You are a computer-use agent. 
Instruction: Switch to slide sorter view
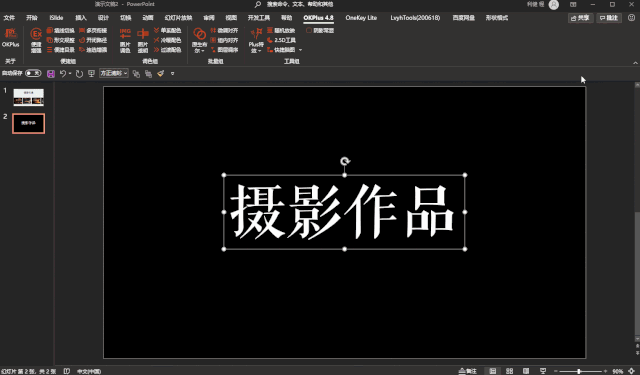click(509, 371)
